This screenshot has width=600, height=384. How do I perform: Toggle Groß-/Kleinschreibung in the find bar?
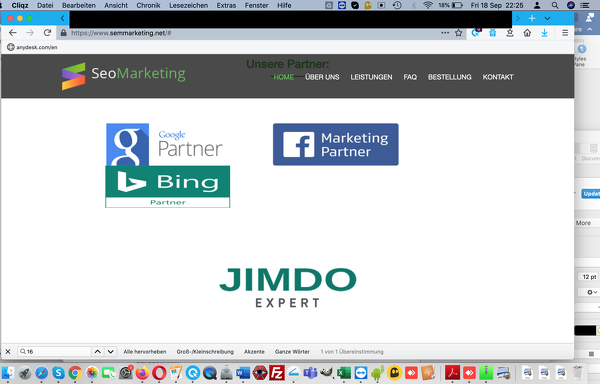pos(205,351)
